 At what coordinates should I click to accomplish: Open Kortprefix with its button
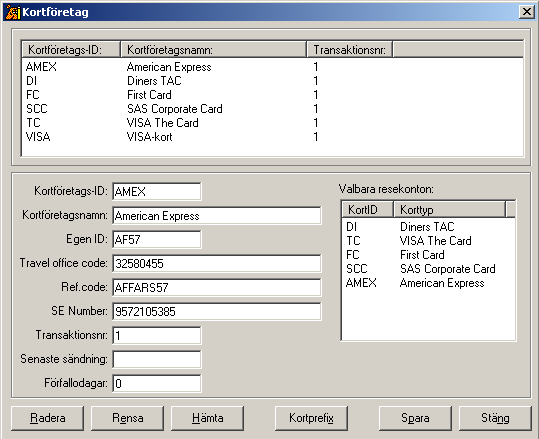(x=311, y=418)
